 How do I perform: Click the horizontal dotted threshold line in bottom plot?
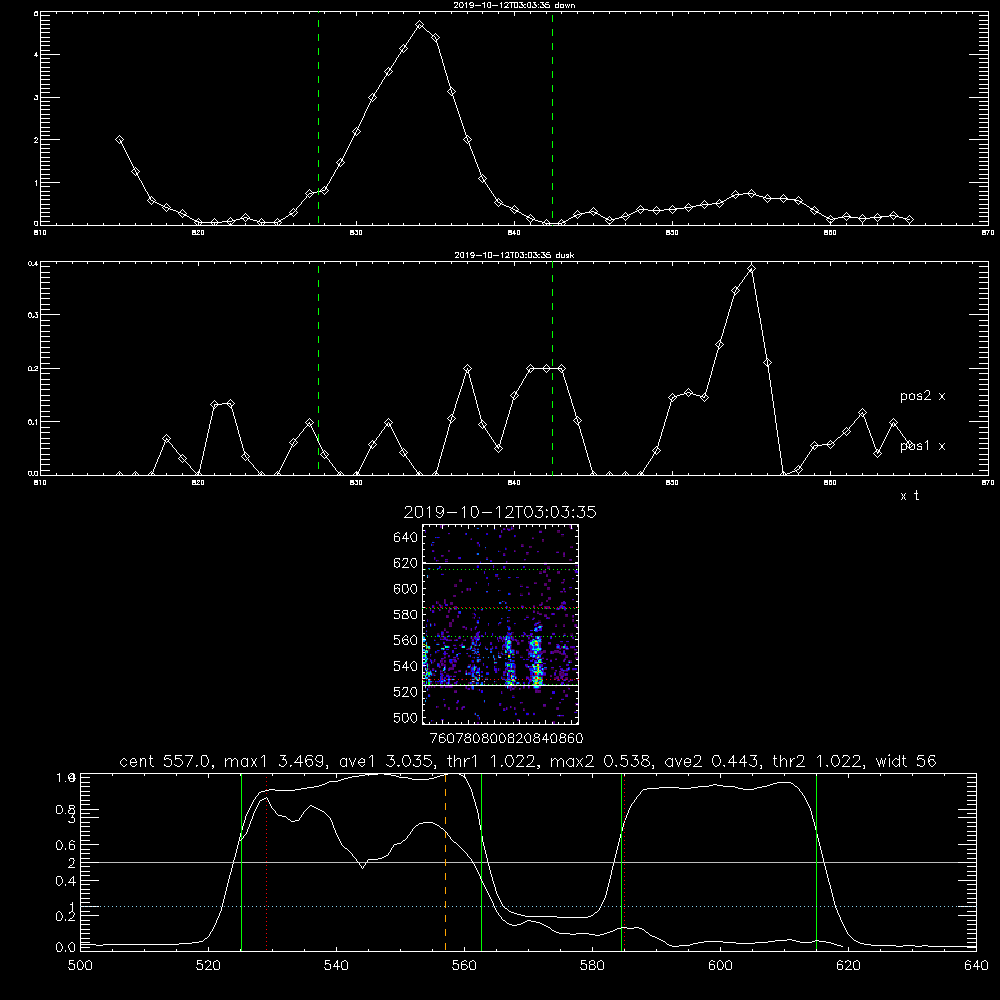528,906
